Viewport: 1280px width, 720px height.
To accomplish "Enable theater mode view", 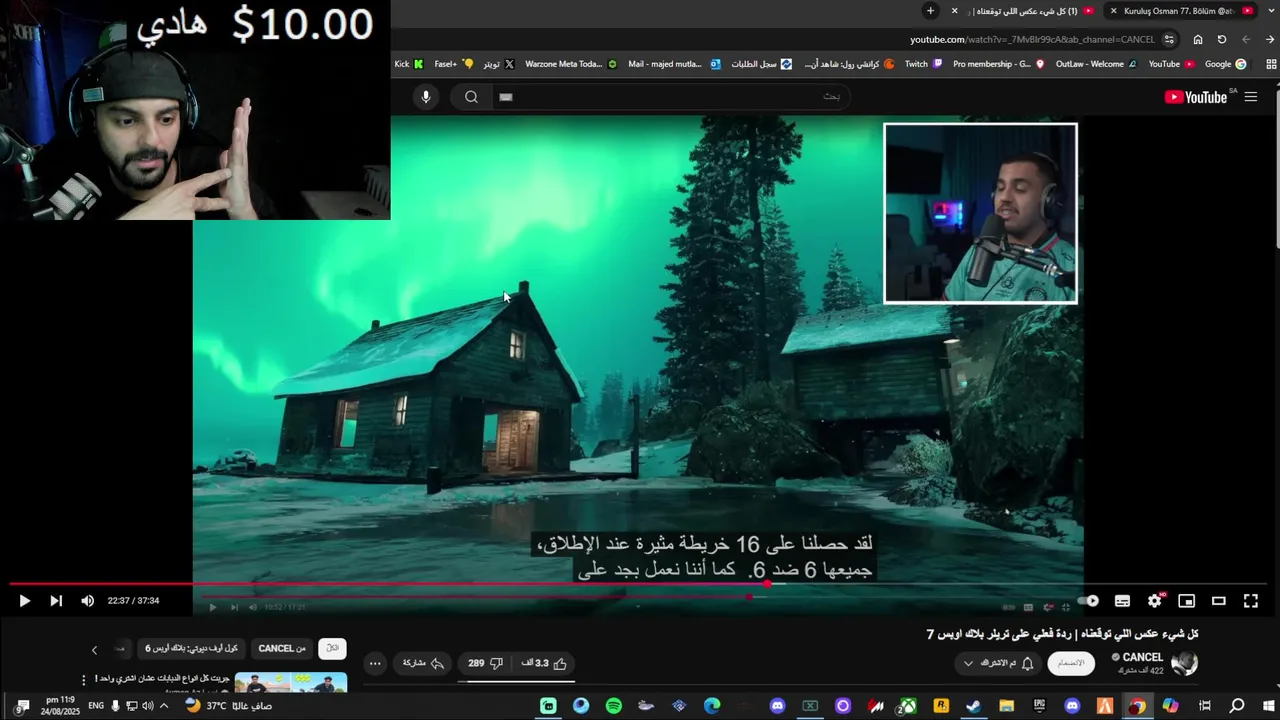I will tap(1218, 601).
